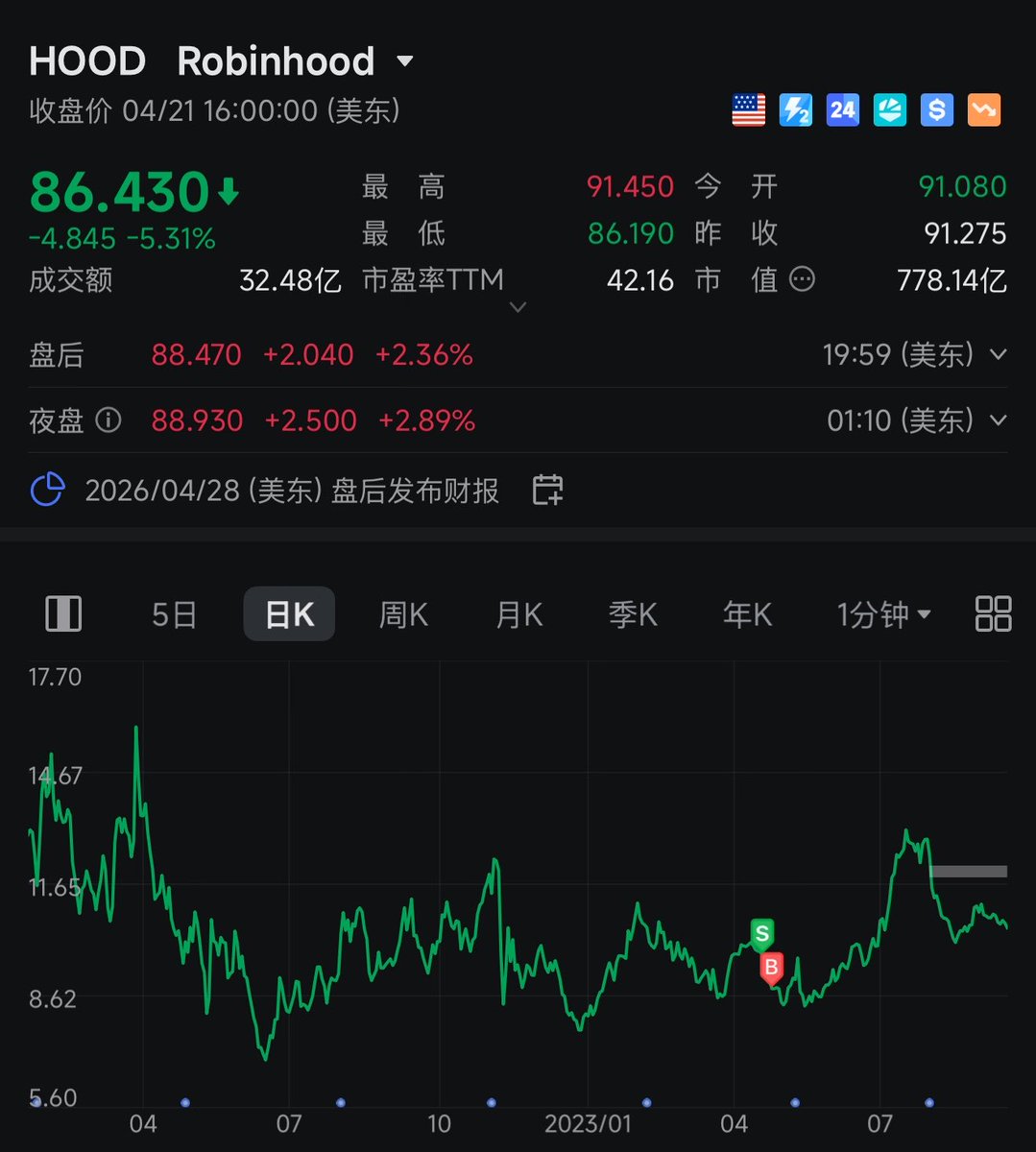Tap the lightning Level 2 quote icon
This screenshot has width=1036, height=1152.
[x=796, y=110]
